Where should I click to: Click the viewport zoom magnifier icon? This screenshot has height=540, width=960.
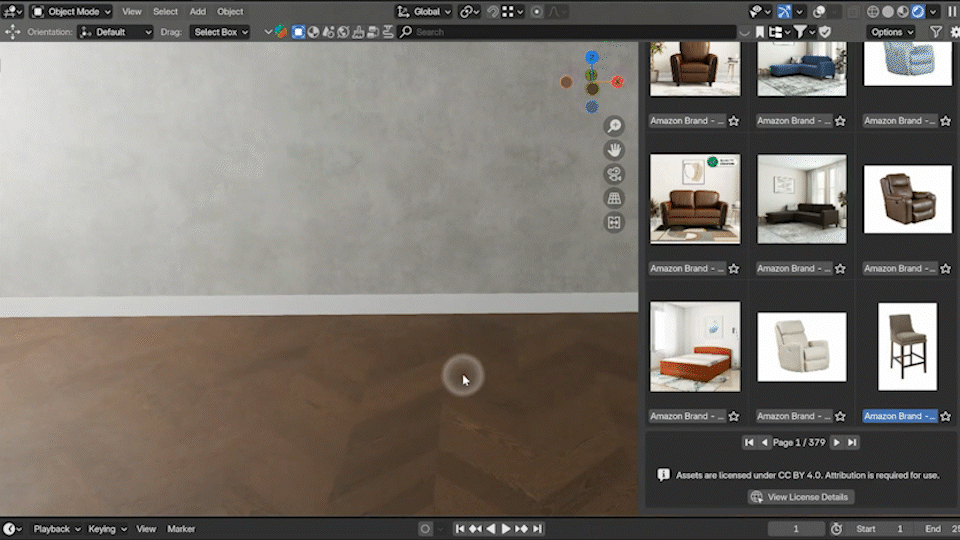click(x=614, y=126)
